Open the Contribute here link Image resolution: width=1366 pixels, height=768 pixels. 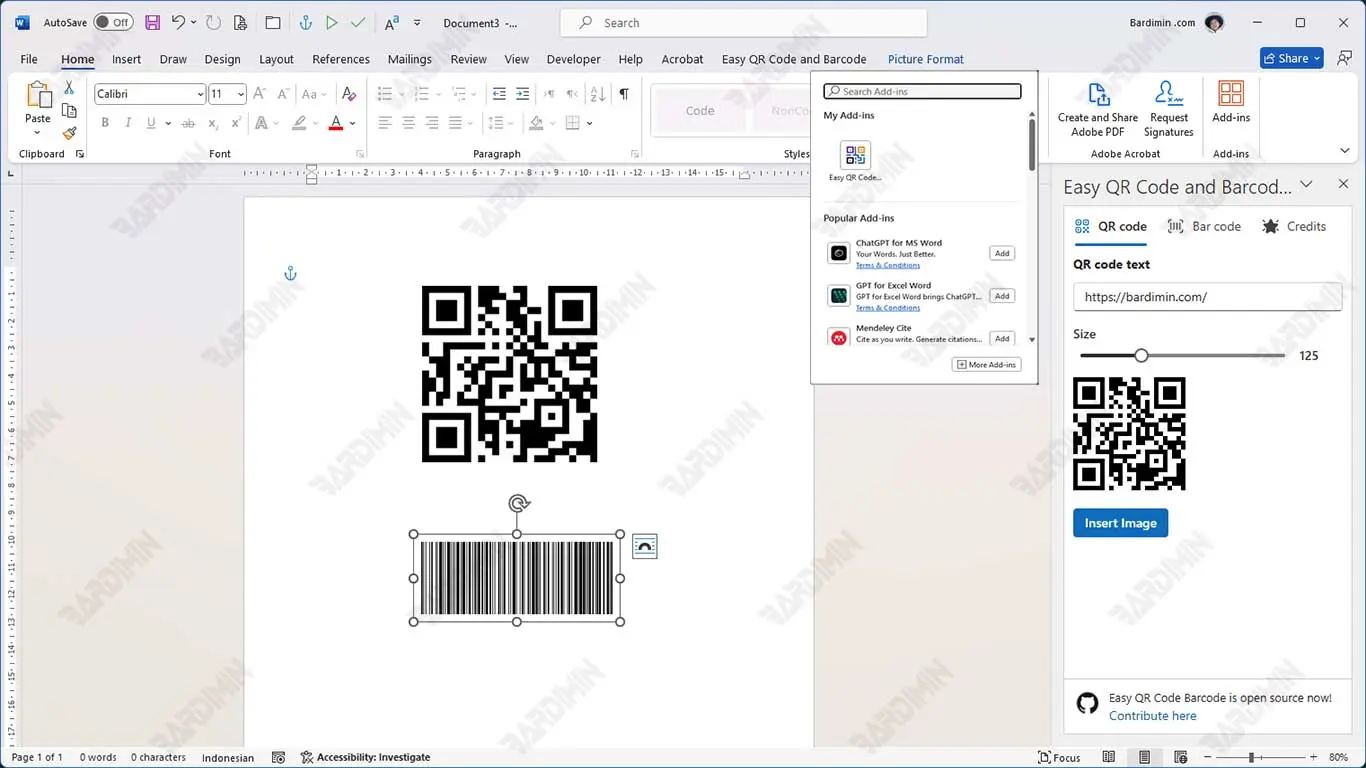1152,716
